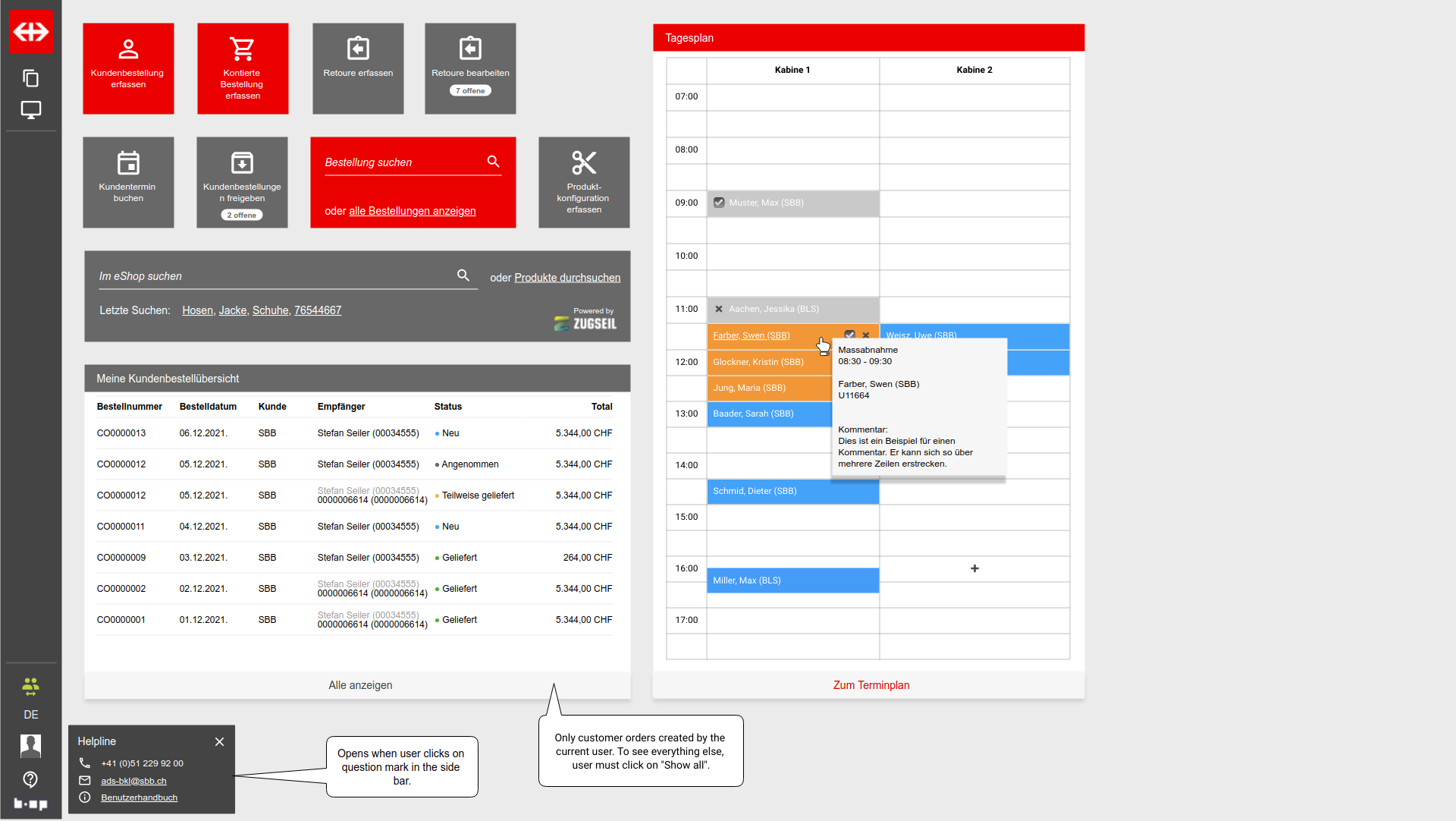Click Im eShop suchen input field
This screenshot has height=821, width=1456.
point(273,276)
